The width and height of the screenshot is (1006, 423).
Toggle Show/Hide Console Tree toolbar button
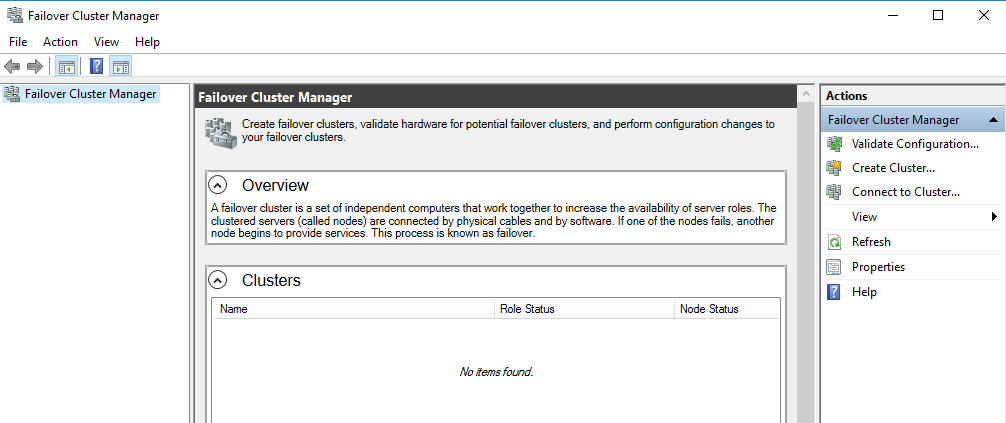pos(66,67)
